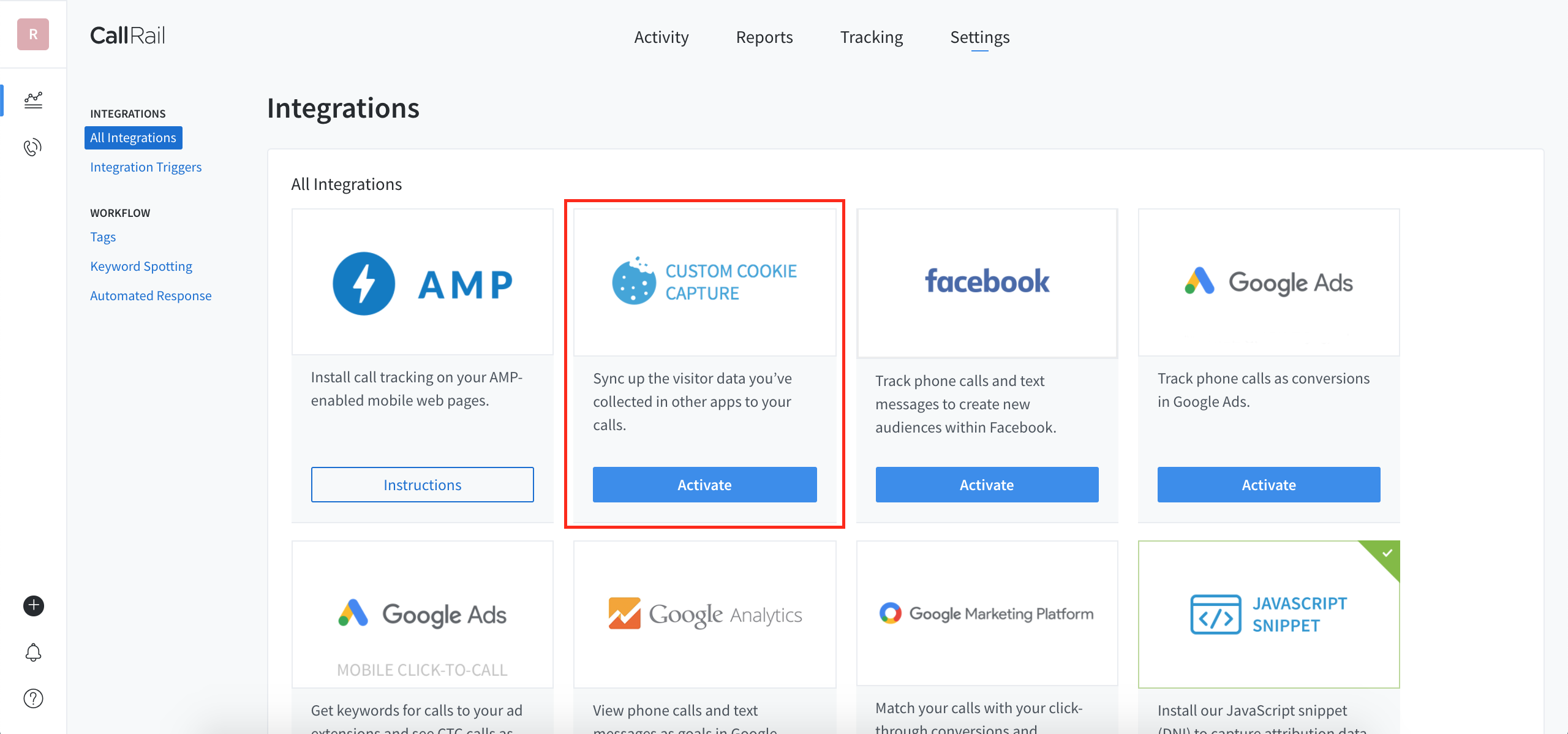Click the pink R account avatar
The height and width of the screenshot is (734, 1568).
click(x=33, y=34)
